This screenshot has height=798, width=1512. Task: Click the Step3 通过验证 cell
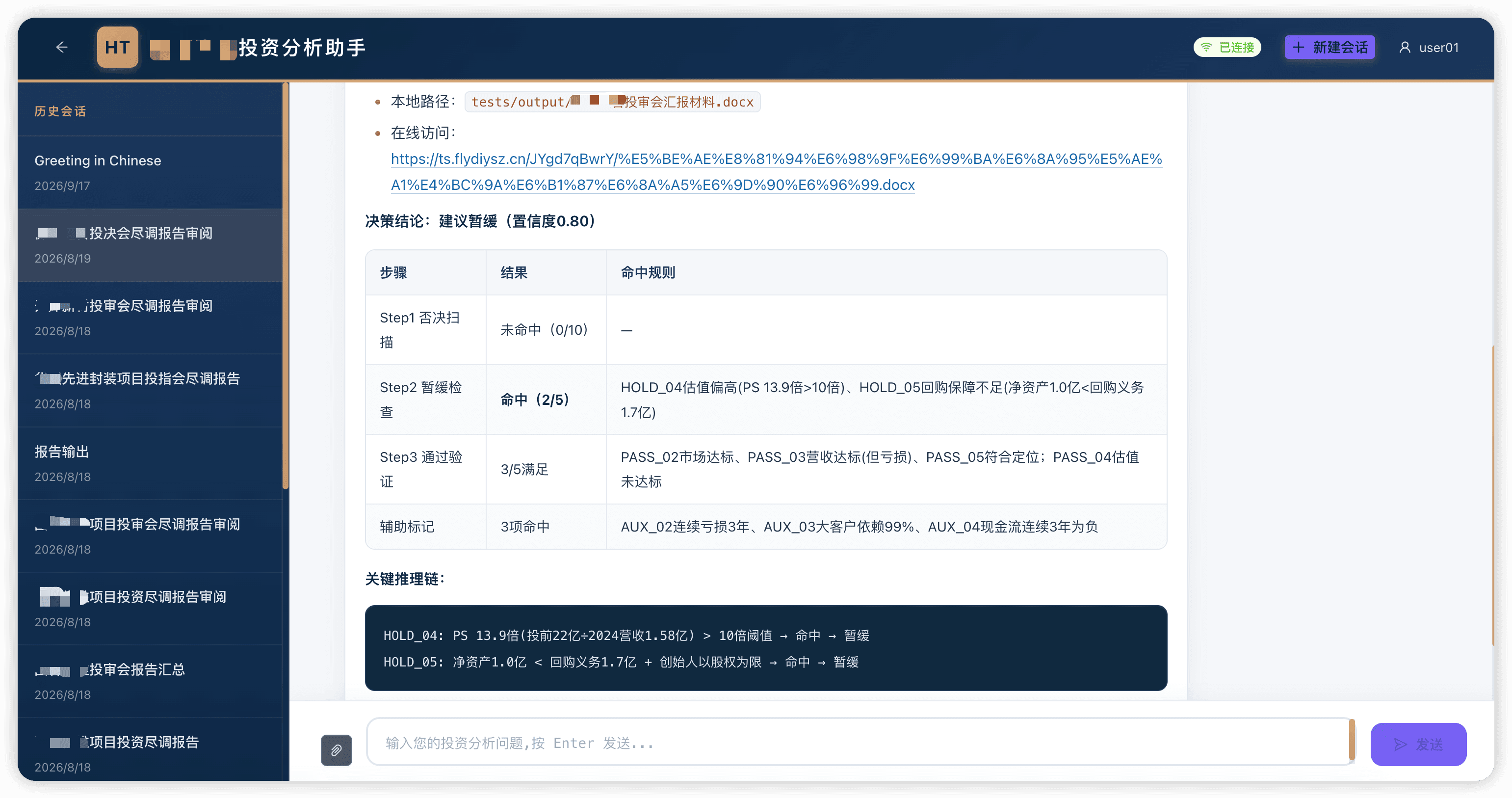click(x=425, y=469)
